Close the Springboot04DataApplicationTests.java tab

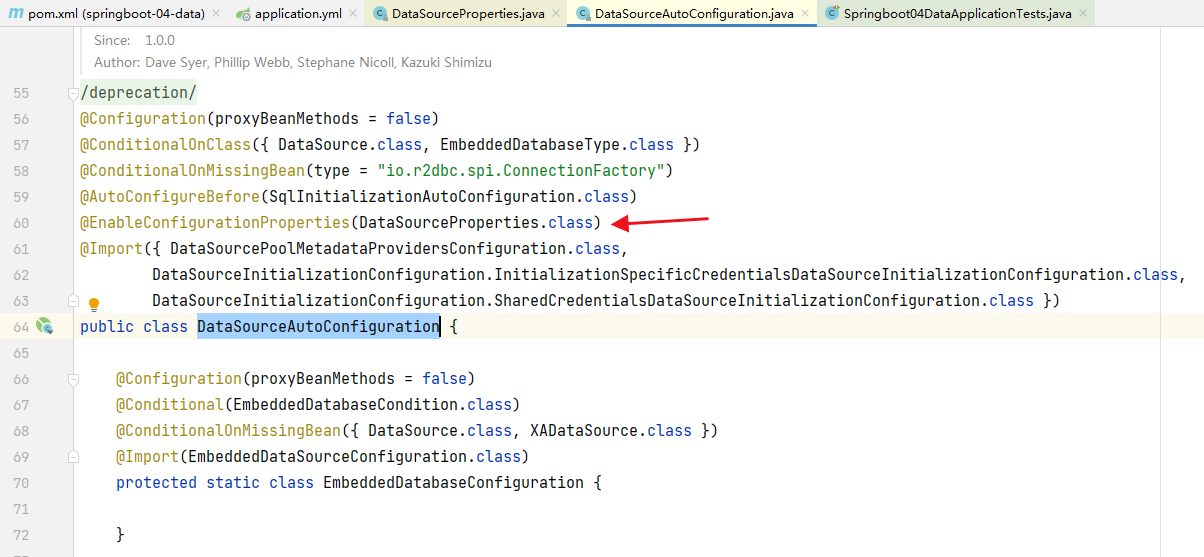pyautogui.click(x=1084, y=14)
